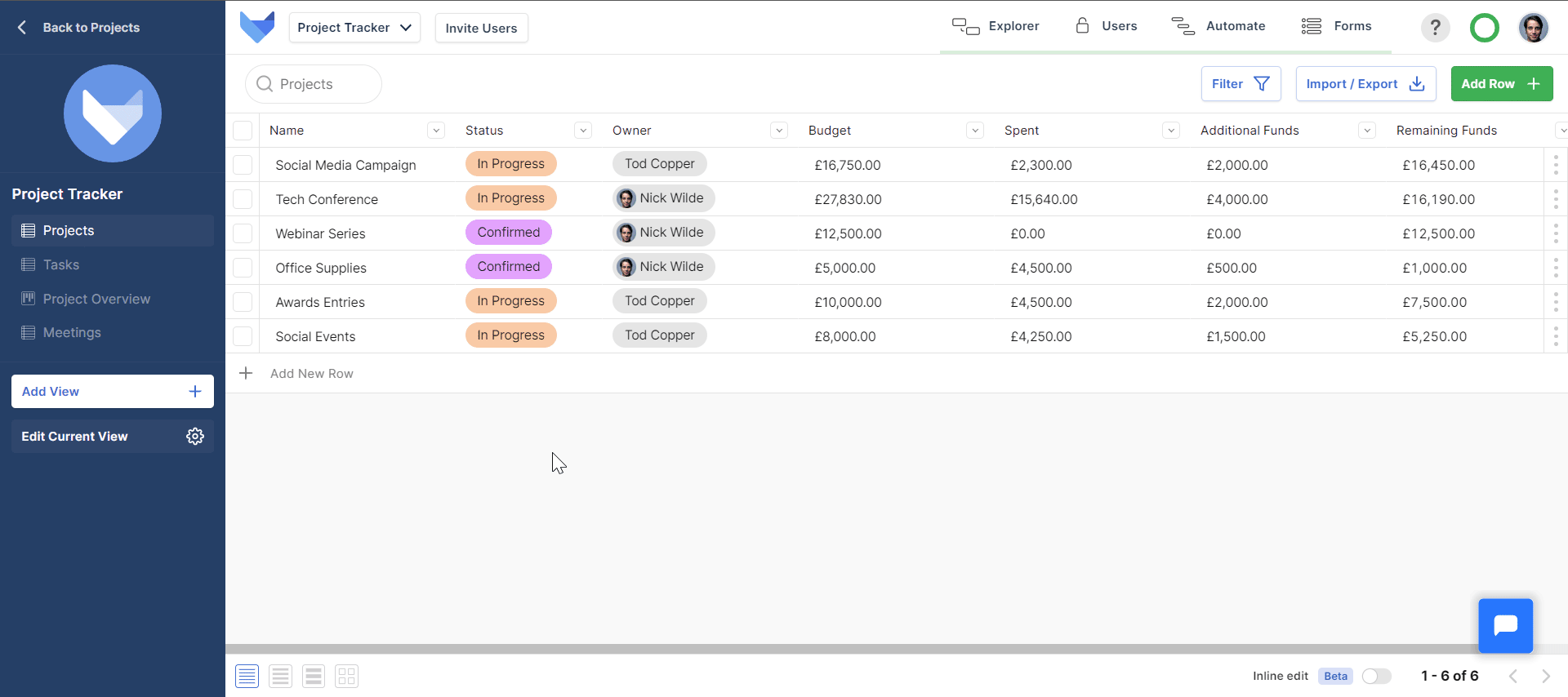Screen dimensions: 1568x697
Task: Switch to the card grid layout icon
Action: [x=346, y=676]
